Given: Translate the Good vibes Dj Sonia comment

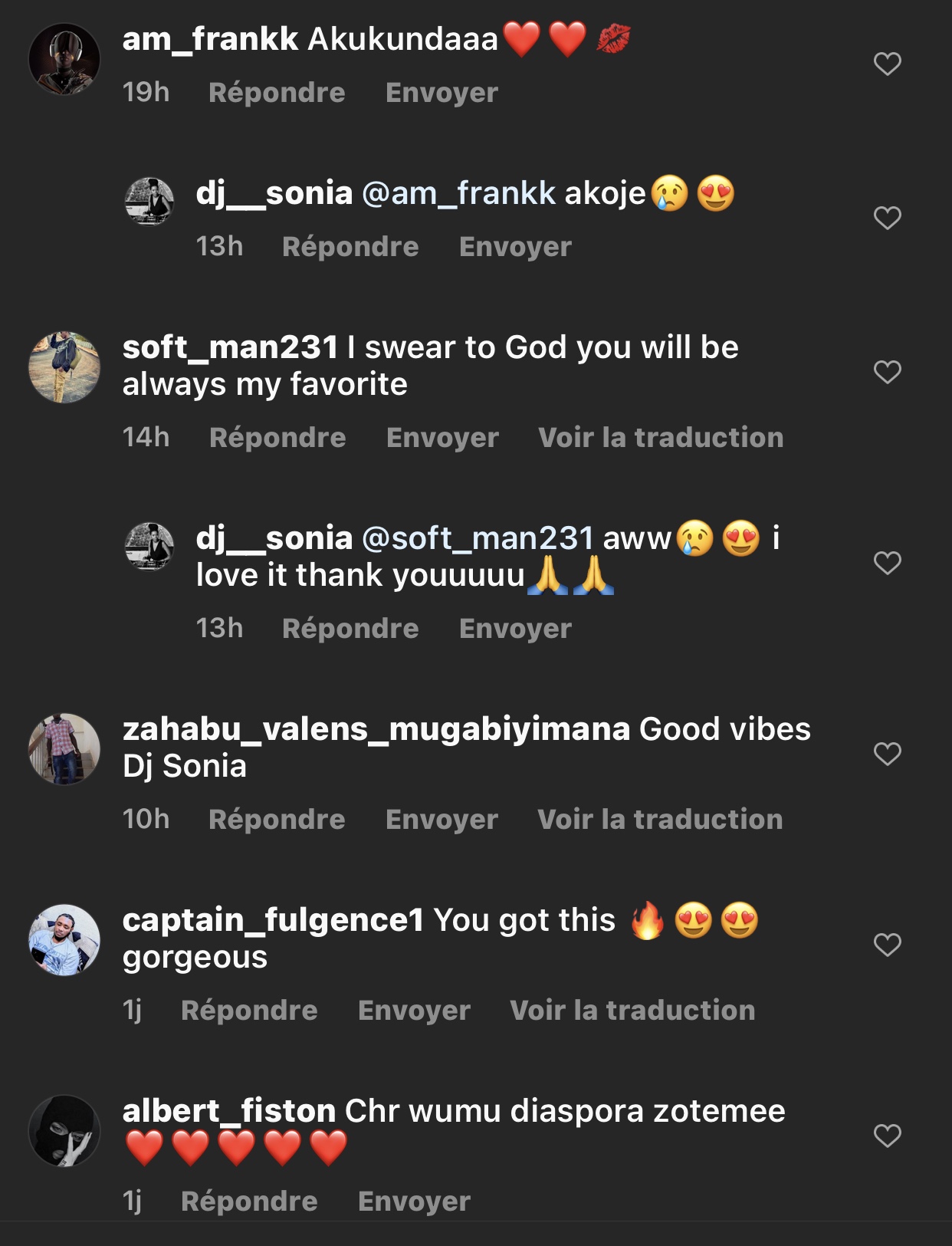Looking at the screenshot, I should click(660, 820).
